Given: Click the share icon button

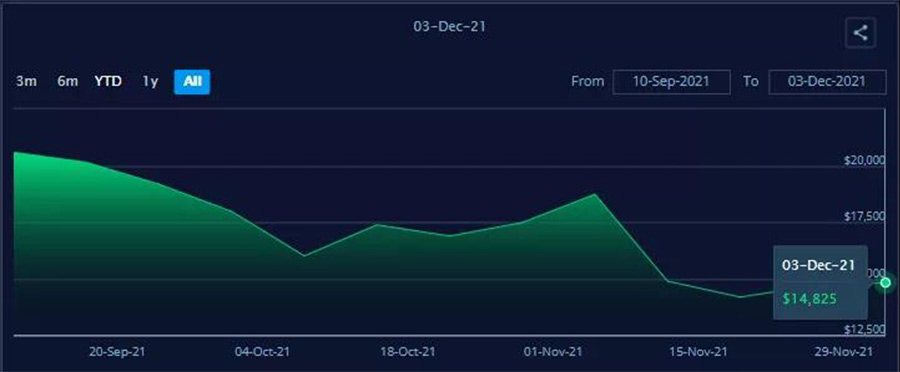Looking at the screenshot, I should pos(860,33).
